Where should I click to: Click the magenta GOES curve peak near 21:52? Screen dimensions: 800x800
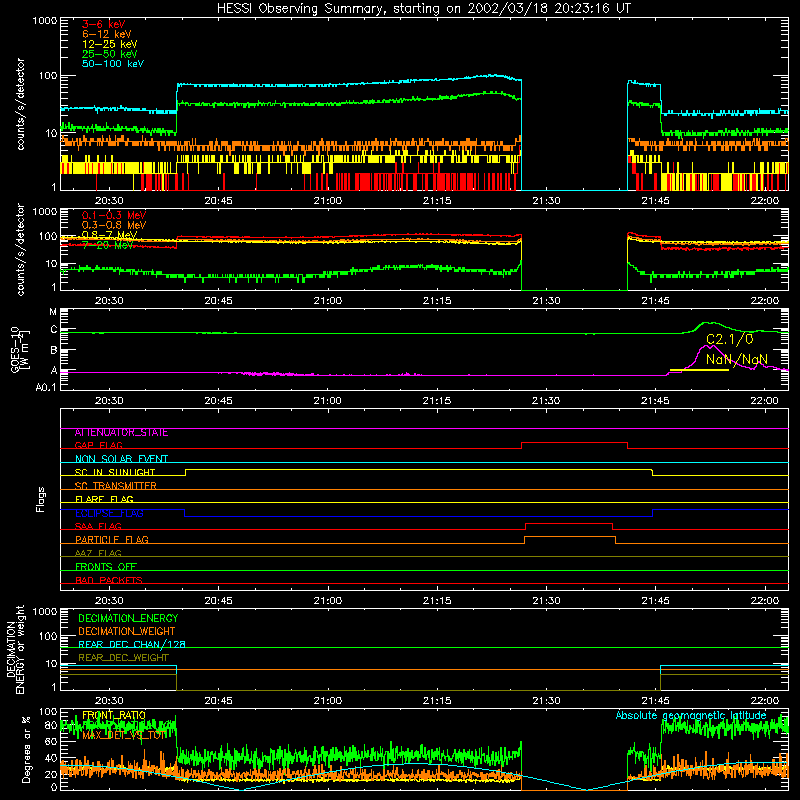point(710,346)
